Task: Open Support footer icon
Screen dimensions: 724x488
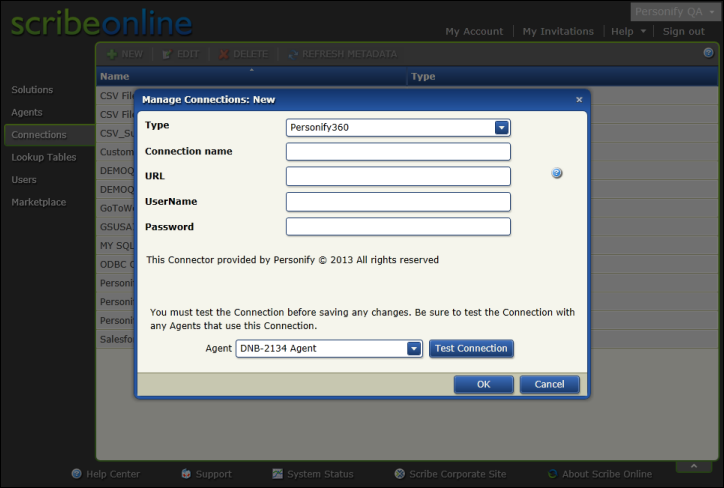Action: click(x=186, y=474)
